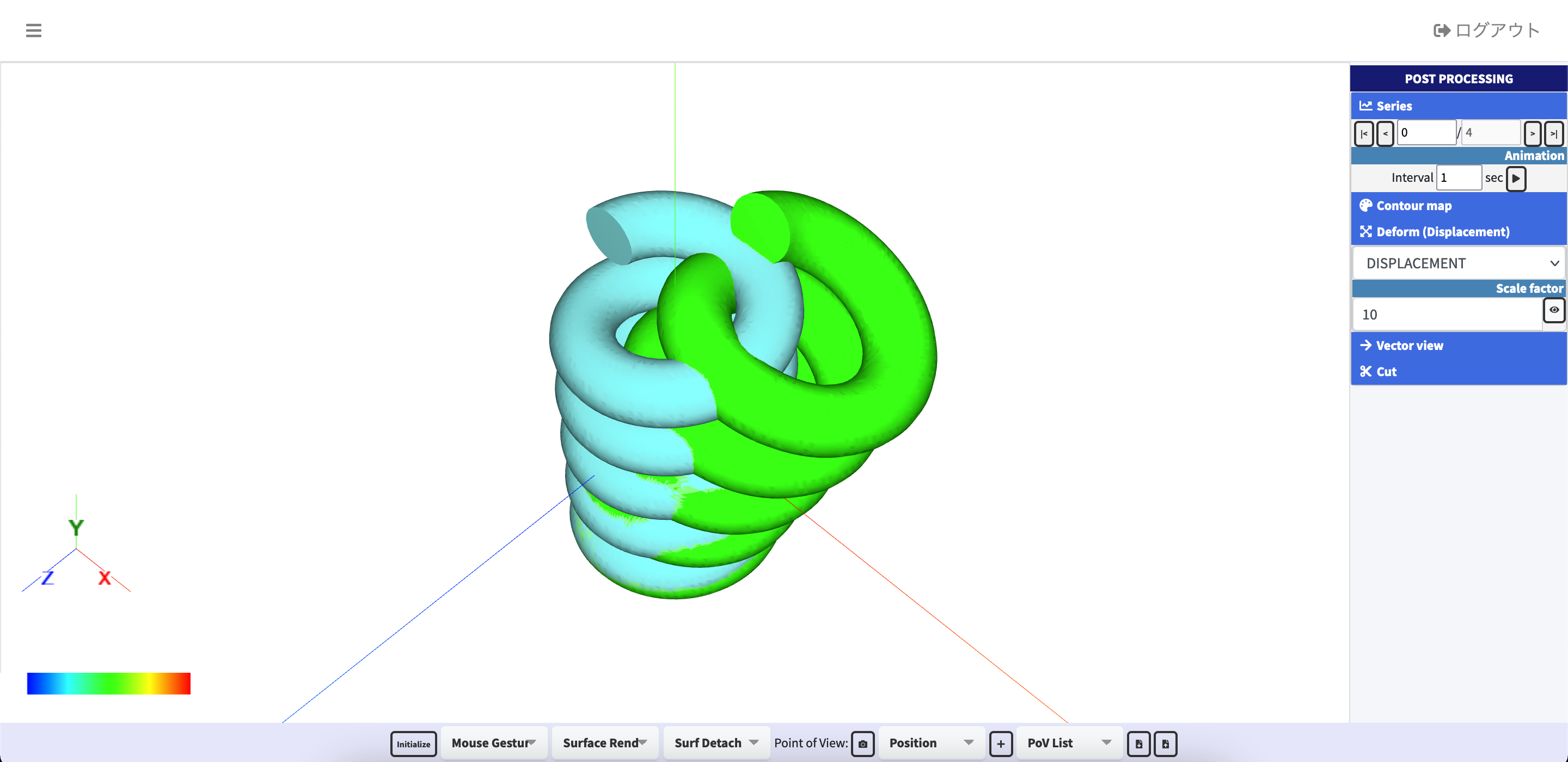Open the hamburger menu
This screenshot has height=762, width=1568.
click(33, 30)
